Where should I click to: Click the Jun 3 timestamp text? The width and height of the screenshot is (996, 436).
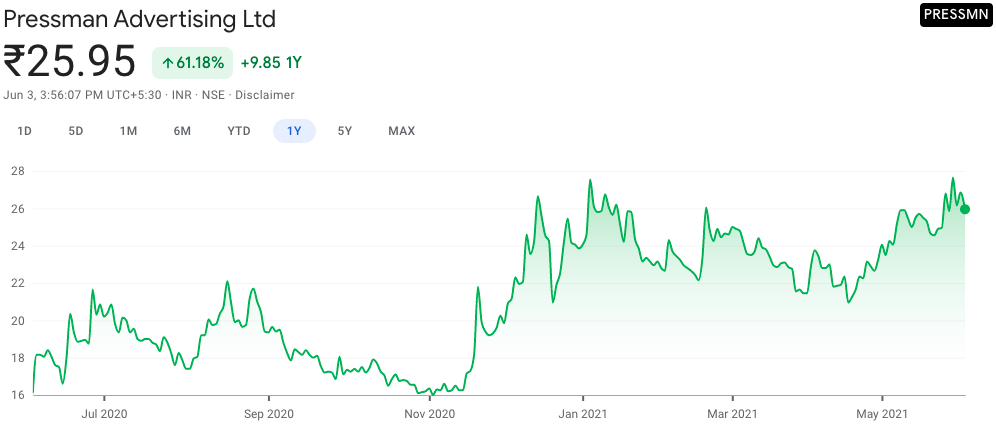pos(82,95)
